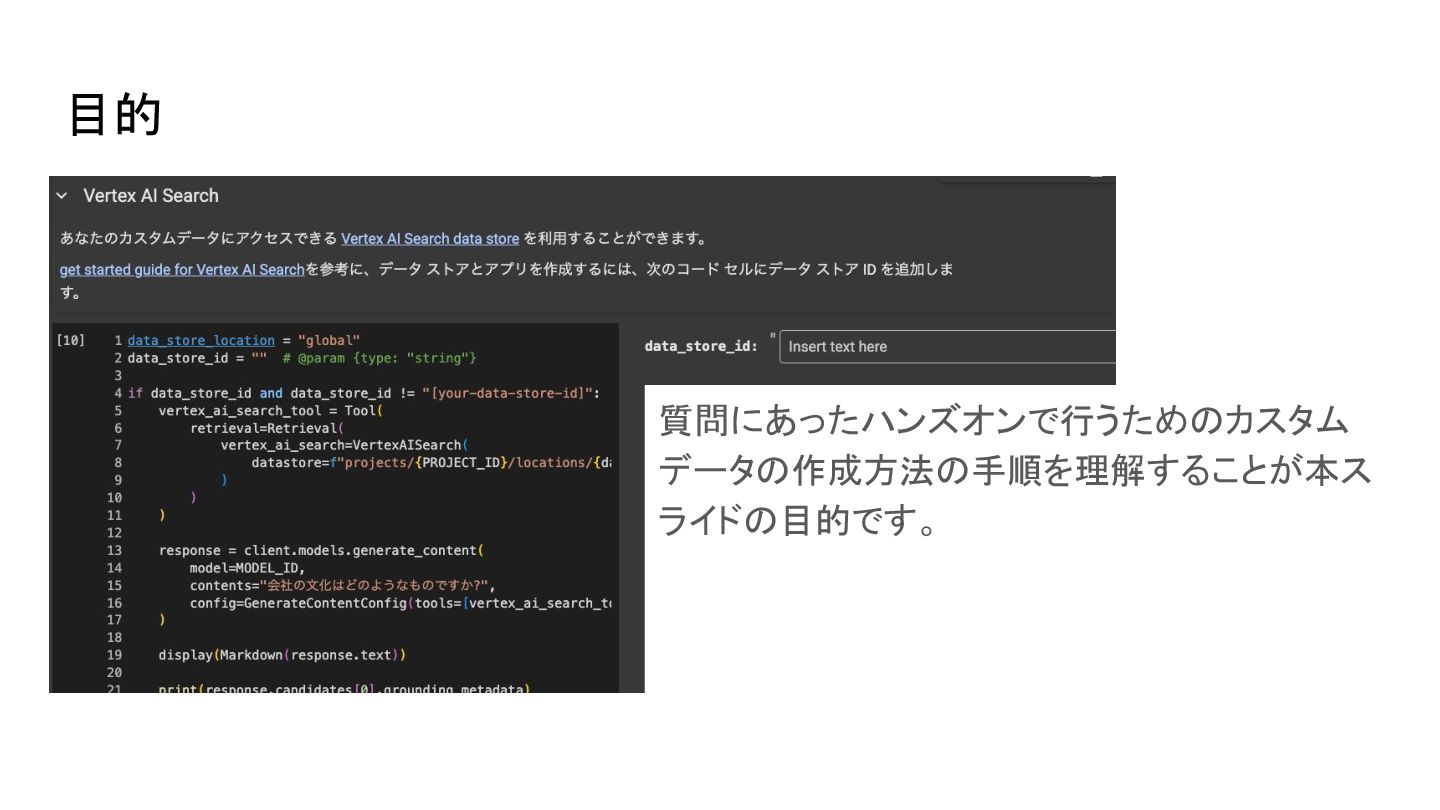Select the cell execution count [10]
The width and height of the screenshot is (1440, 810).
click(70, 340)
